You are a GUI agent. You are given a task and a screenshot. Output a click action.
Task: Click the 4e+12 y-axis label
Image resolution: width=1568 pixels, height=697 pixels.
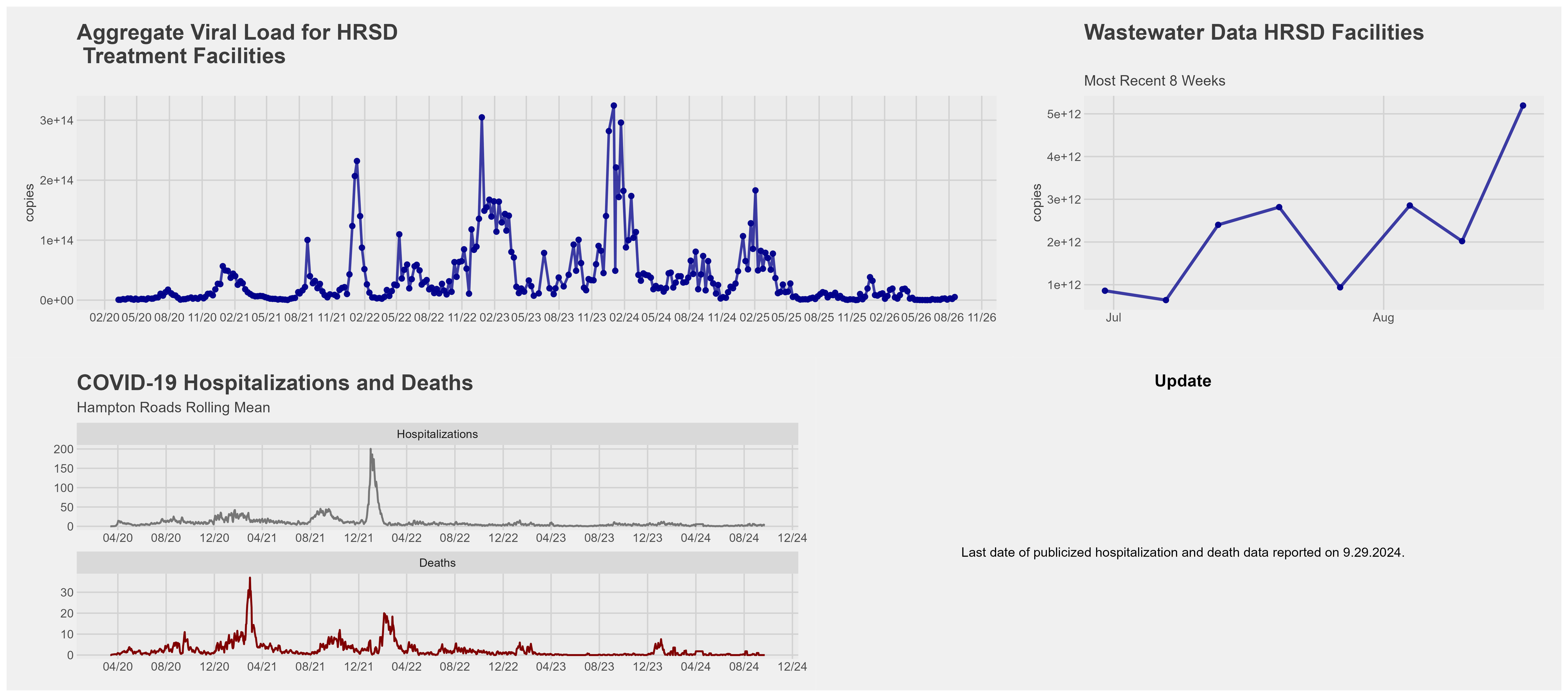1064,157
